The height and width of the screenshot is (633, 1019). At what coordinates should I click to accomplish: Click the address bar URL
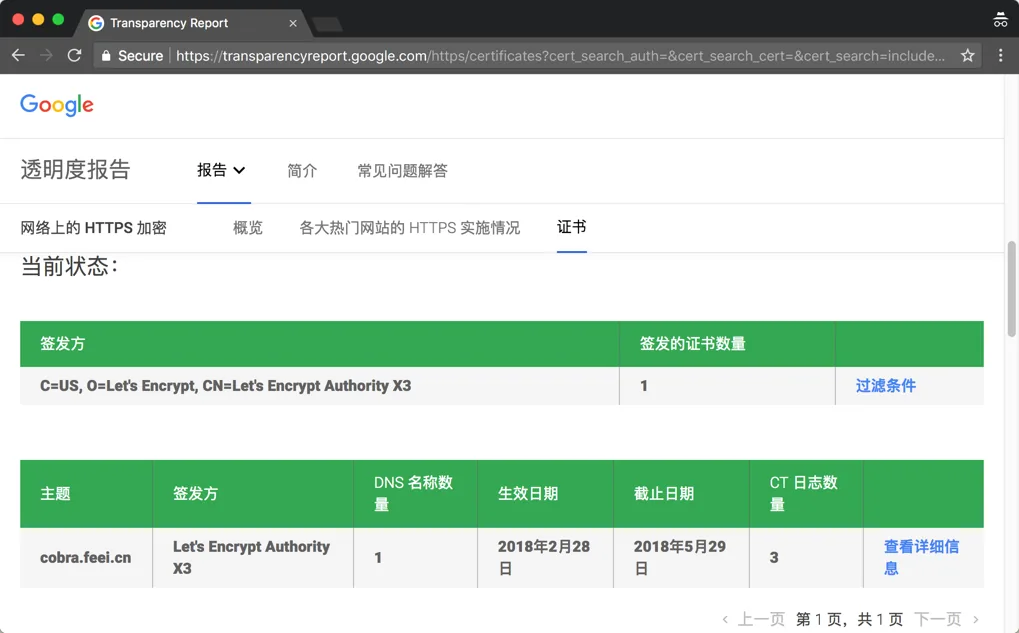(560, 56)
